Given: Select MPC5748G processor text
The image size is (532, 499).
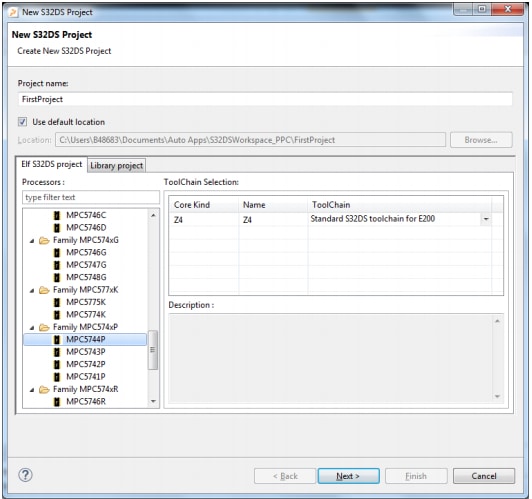Looking at the screenshot, I should coord(86,277).
